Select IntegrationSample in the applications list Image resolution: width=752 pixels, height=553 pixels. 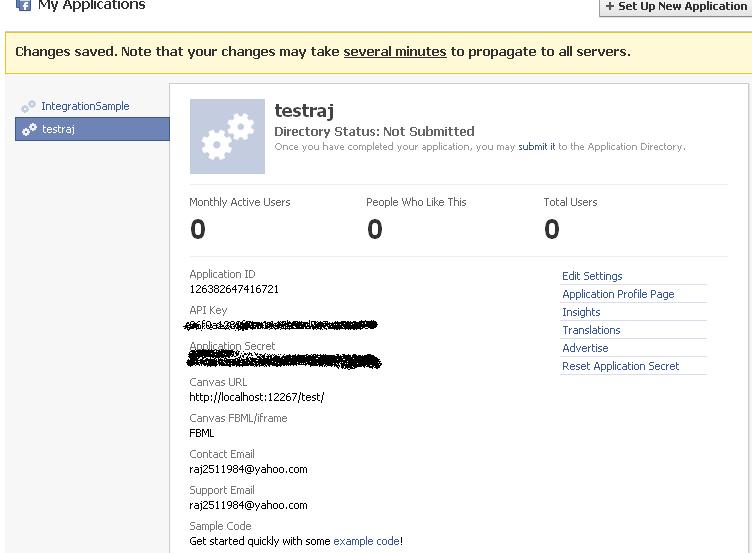pyautogui.click(x=85, y=106)
